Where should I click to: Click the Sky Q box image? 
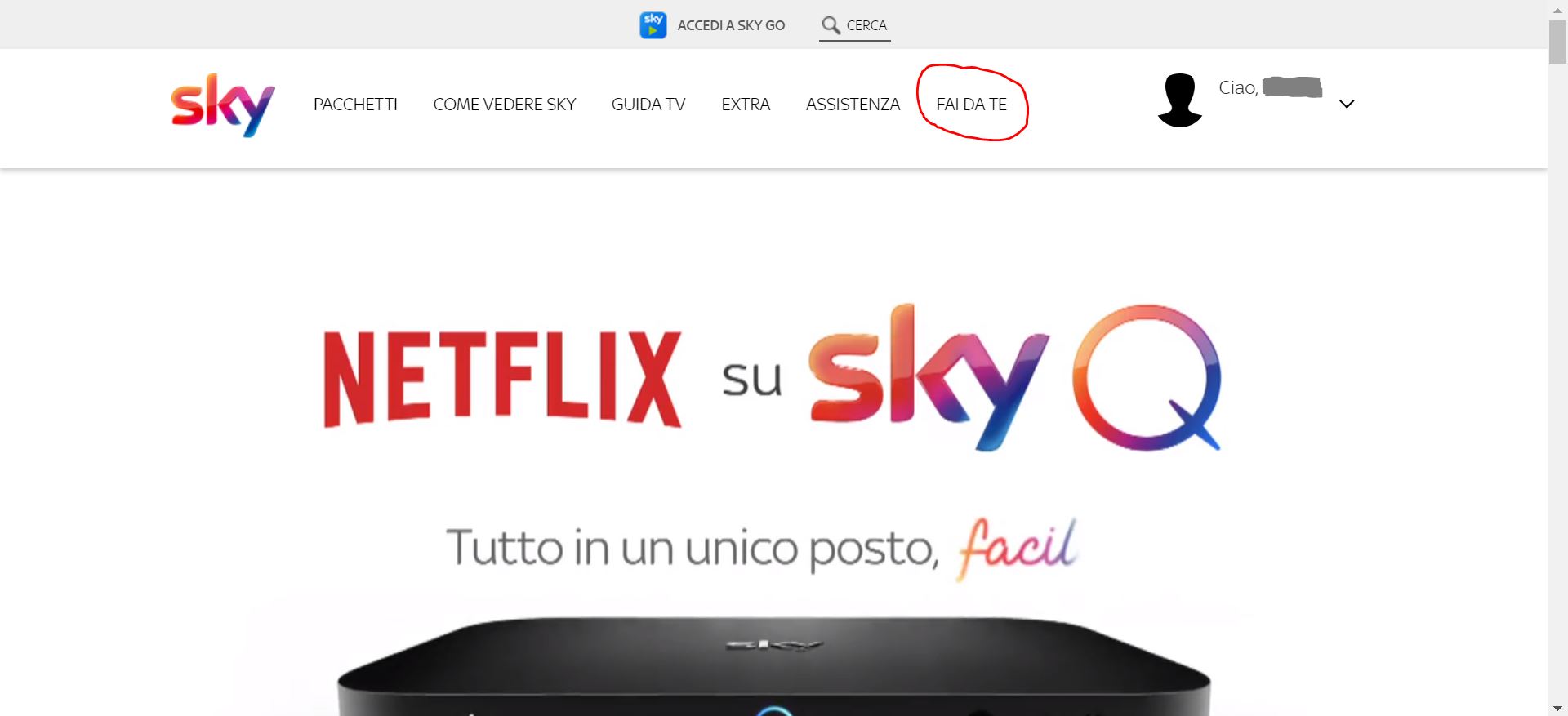pyautogui.click(x=773, y=665)
